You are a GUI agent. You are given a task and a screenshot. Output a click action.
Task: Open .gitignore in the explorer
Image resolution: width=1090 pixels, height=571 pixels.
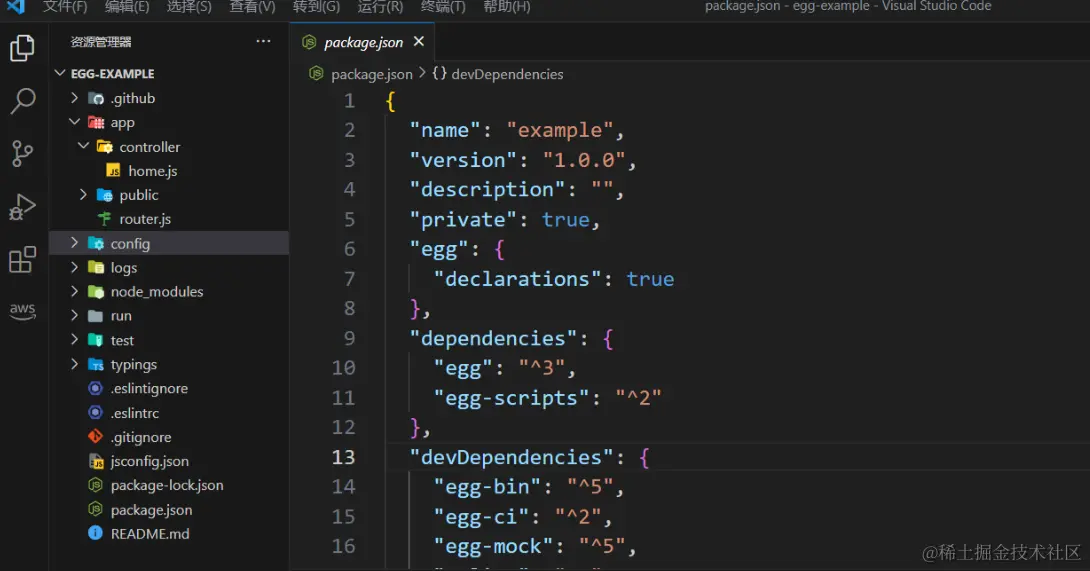point(140,437)
